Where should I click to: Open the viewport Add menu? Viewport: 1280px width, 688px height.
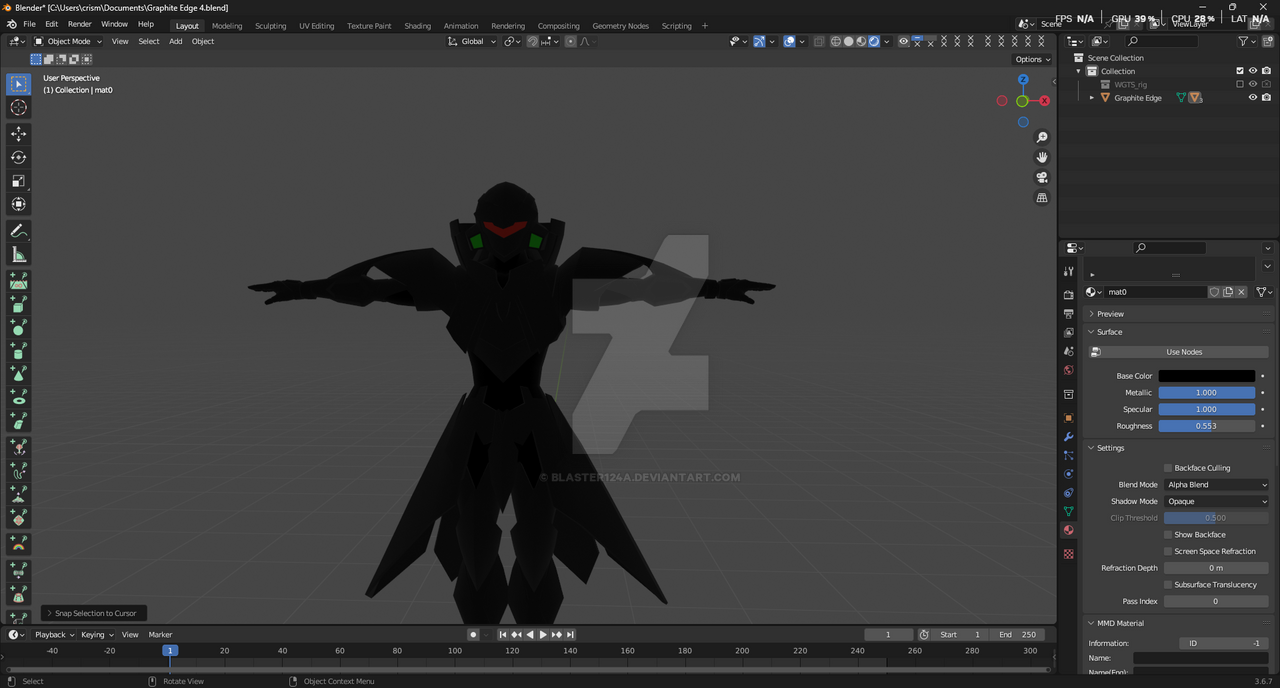click(x=175, y=41)
